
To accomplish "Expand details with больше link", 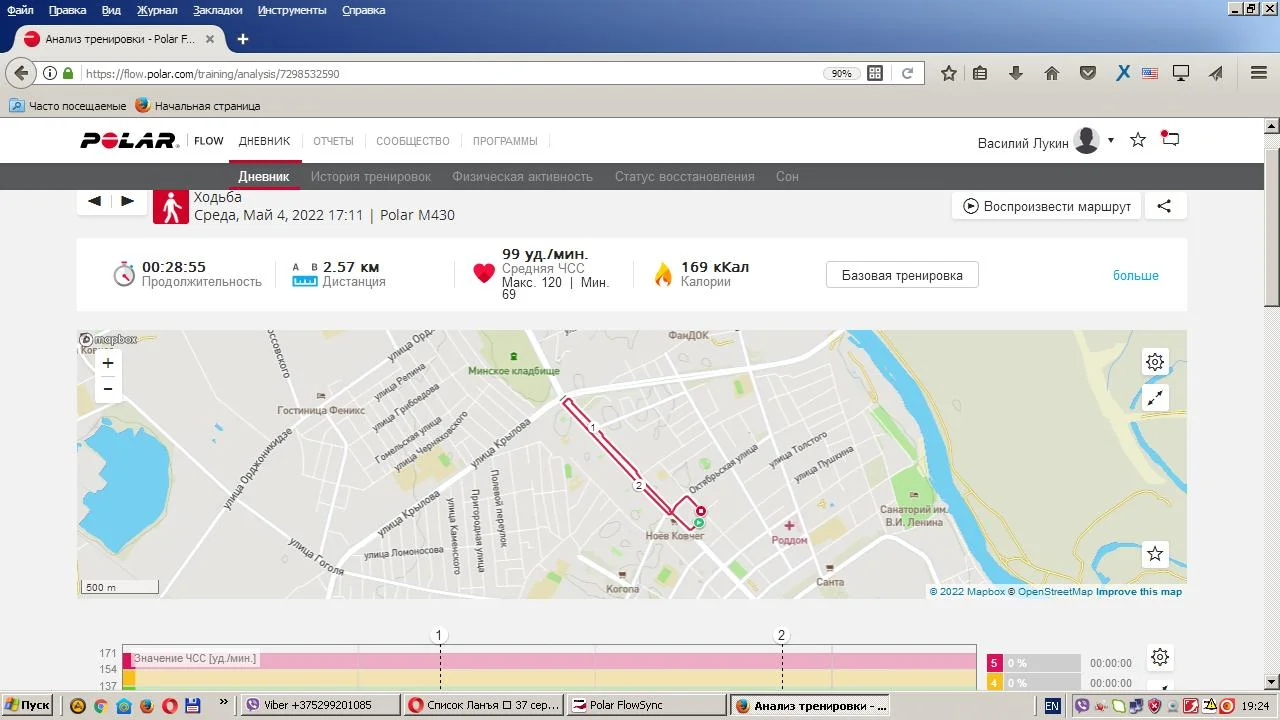I will pos(1135,275).
